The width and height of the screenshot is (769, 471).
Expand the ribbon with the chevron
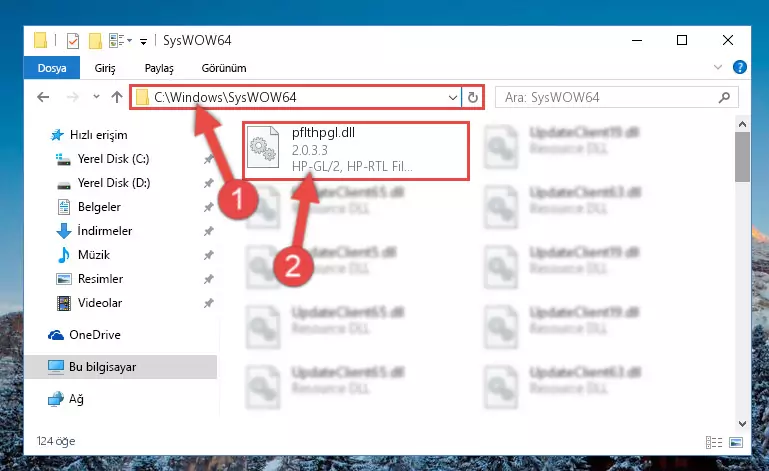(x=718, y=67)
